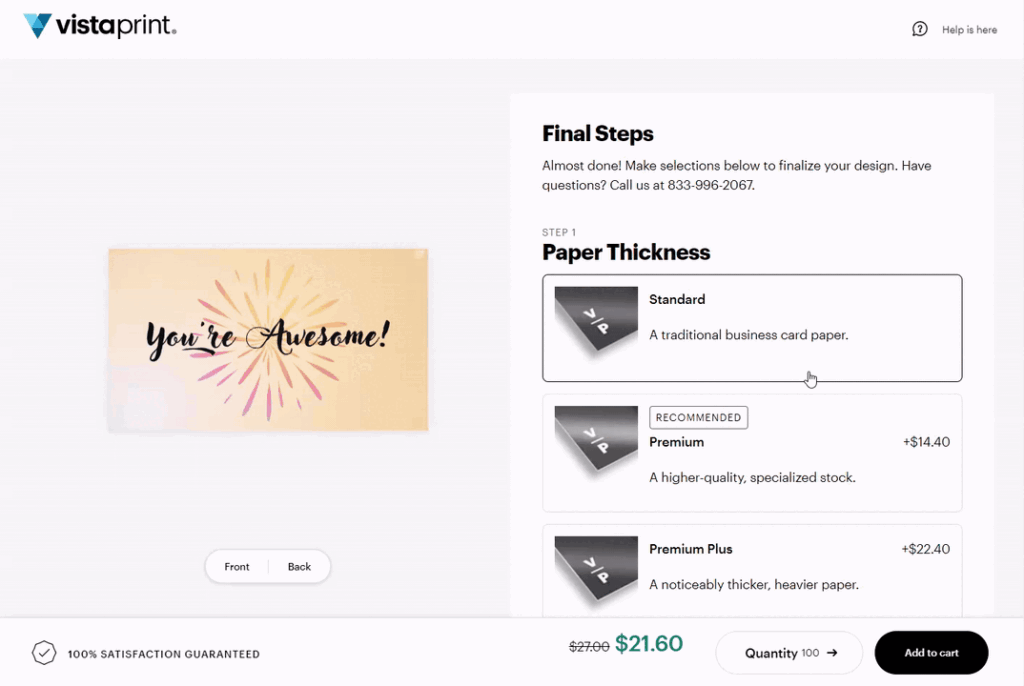The image size is (1024, 686).
Task: Click the Premium Plus paper thumbnail image
Action: coord(596,572)
